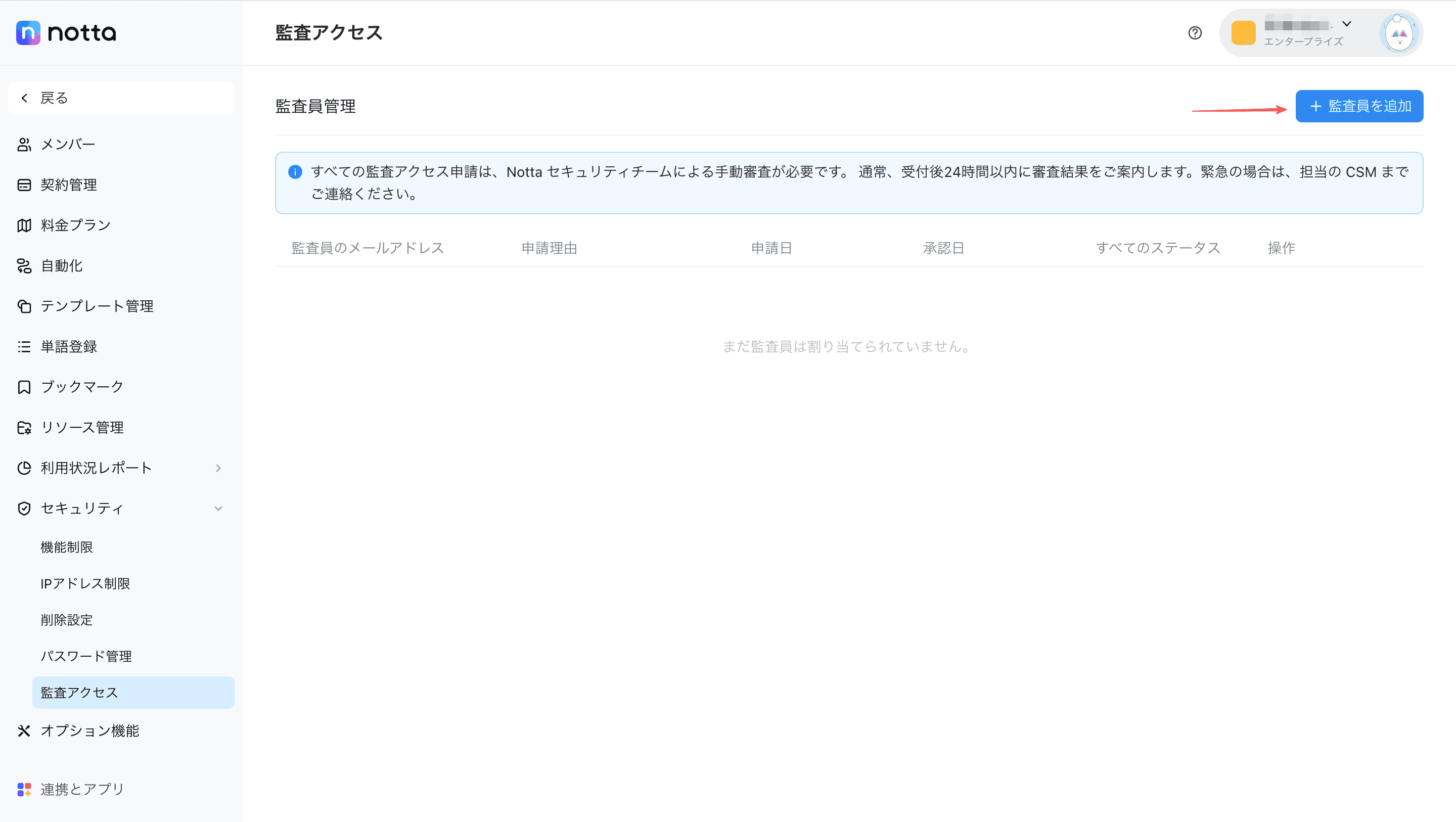Screen dimensions: 1456x822
Task: Open workspace switcher dropdown arrow
Action: (x=1347, y=24)
